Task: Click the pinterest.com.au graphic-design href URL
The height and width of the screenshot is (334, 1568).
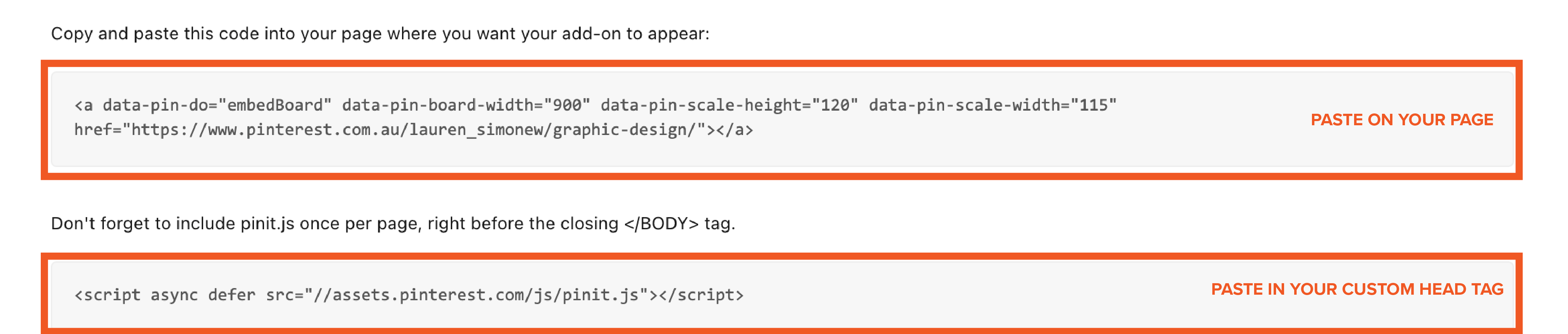Action: click(414, 130)
